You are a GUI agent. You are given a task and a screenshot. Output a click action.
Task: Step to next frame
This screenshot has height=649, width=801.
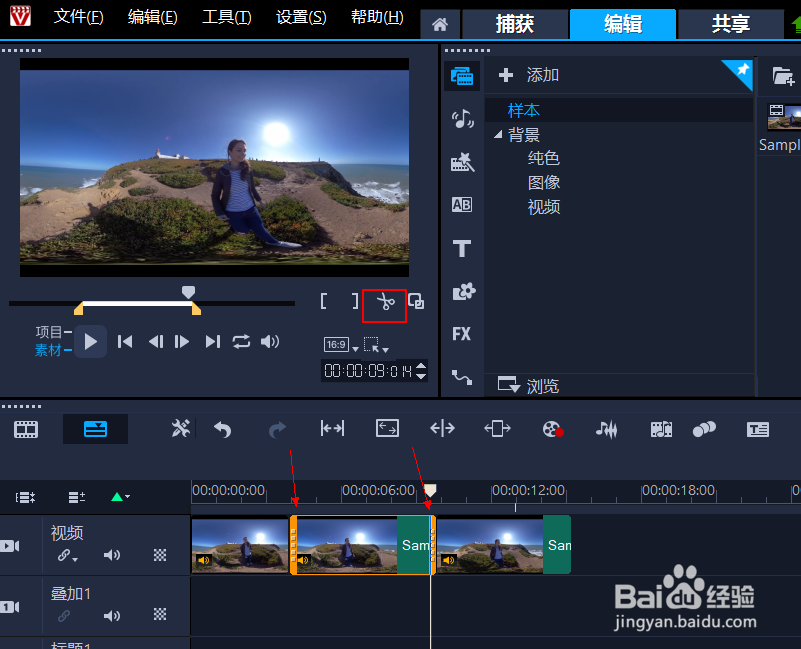point(182,341)
